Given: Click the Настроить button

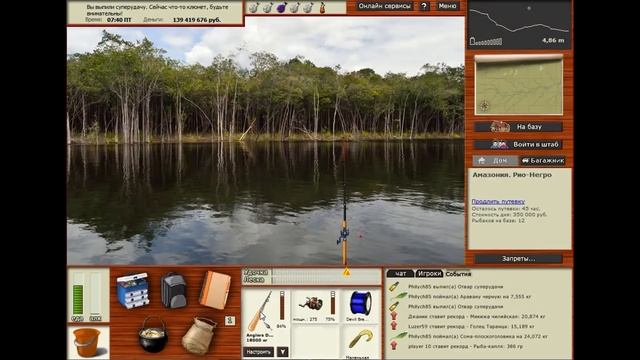Looking at the screenshot, I should tap(258, 351).
